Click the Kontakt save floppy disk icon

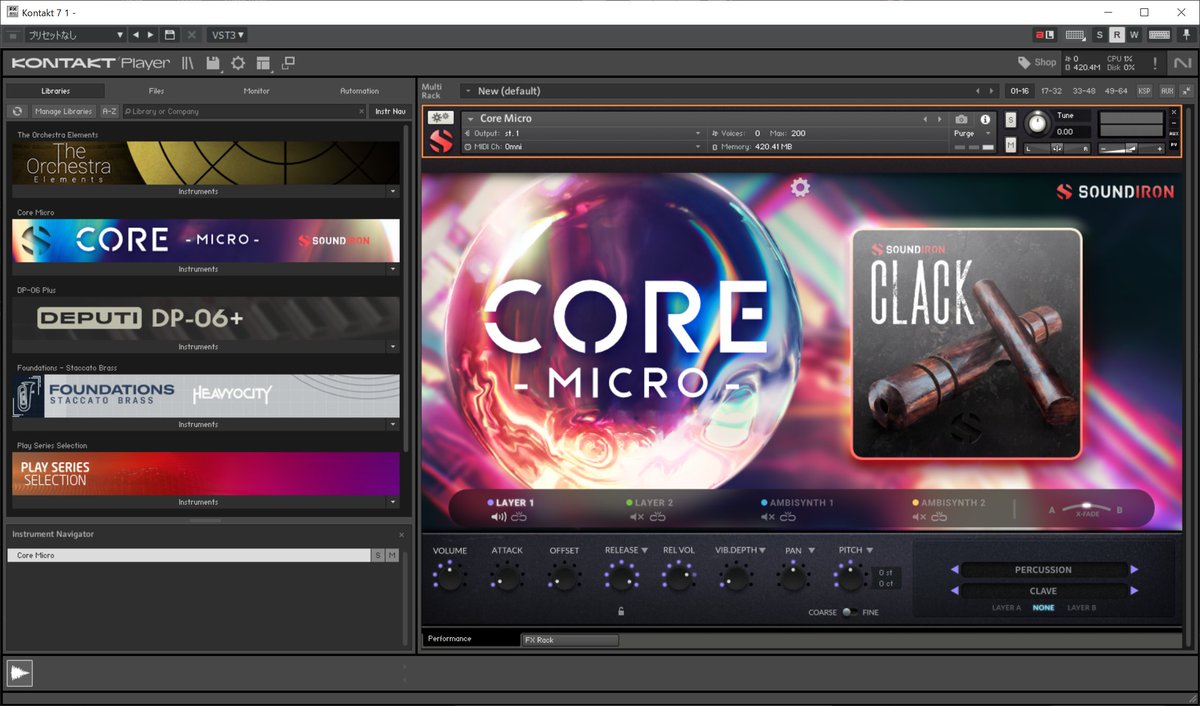tap(213, 63)
